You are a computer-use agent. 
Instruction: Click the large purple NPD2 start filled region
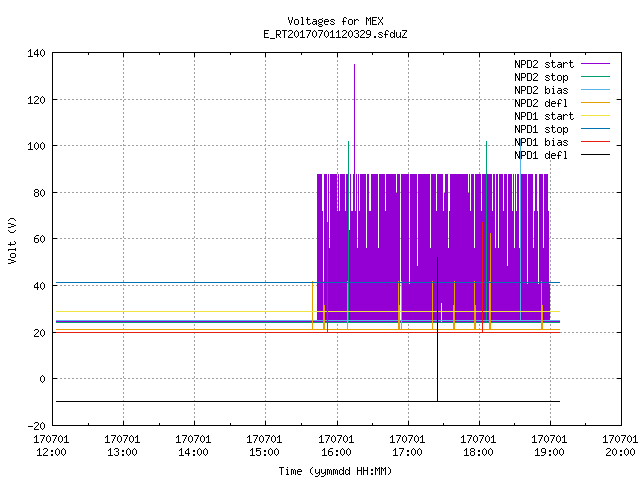tap(433, 247)
